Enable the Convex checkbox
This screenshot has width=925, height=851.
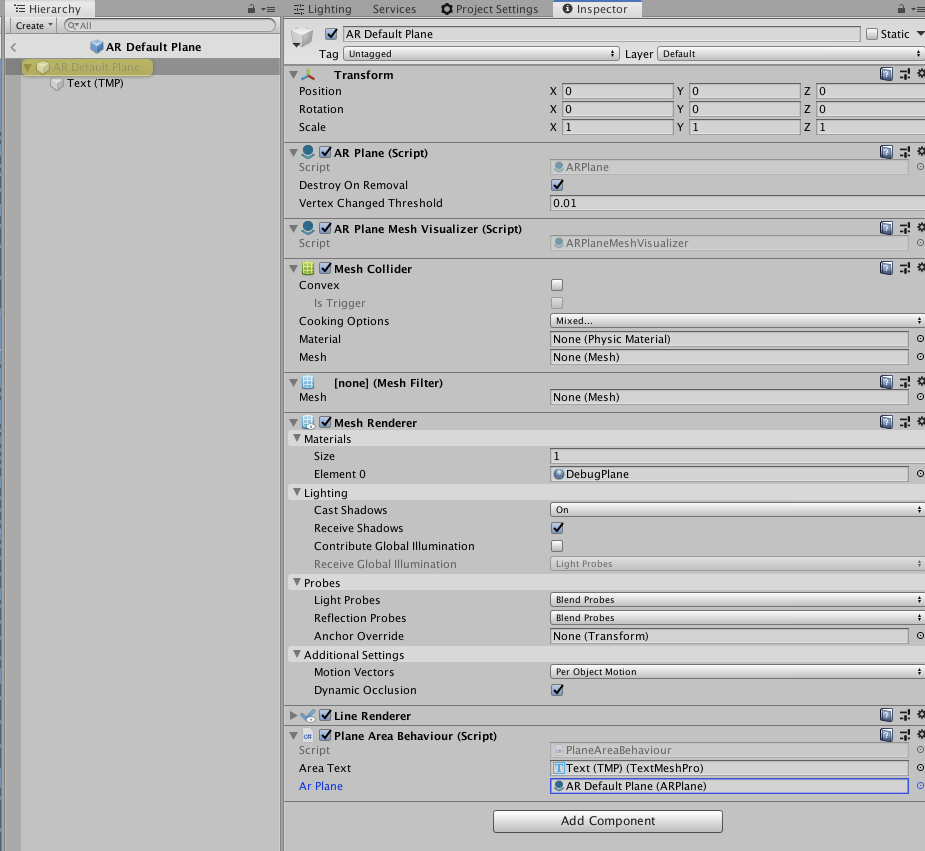tap(557, 285)
